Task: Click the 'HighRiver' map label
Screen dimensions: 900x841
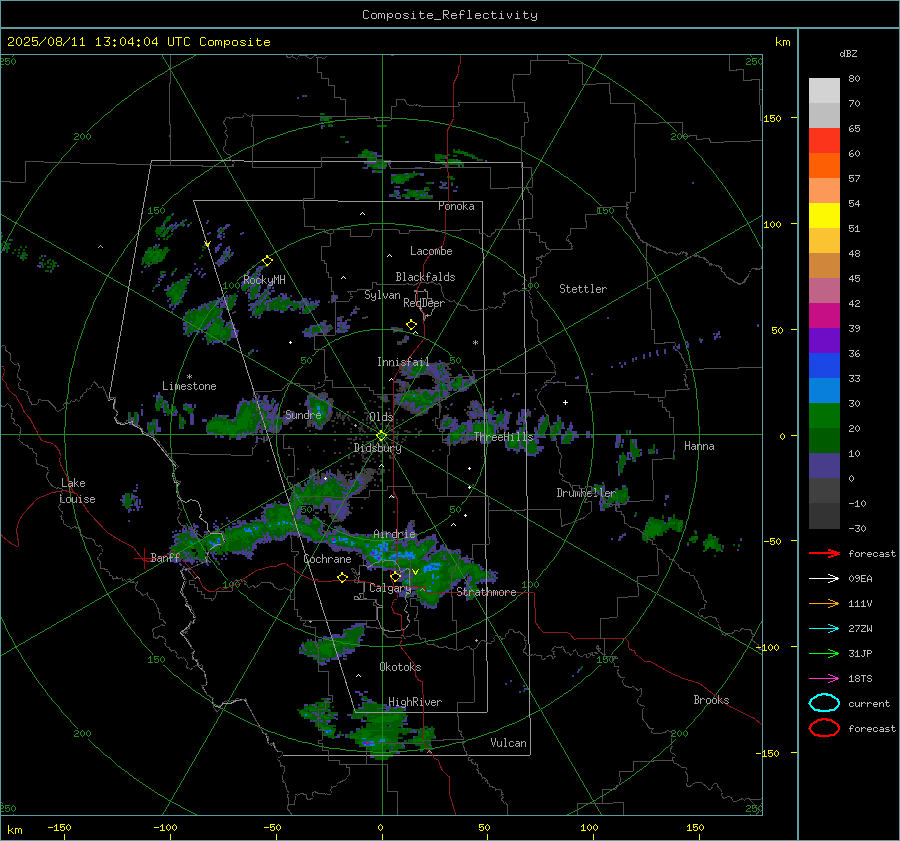Action: pos(415,702)
